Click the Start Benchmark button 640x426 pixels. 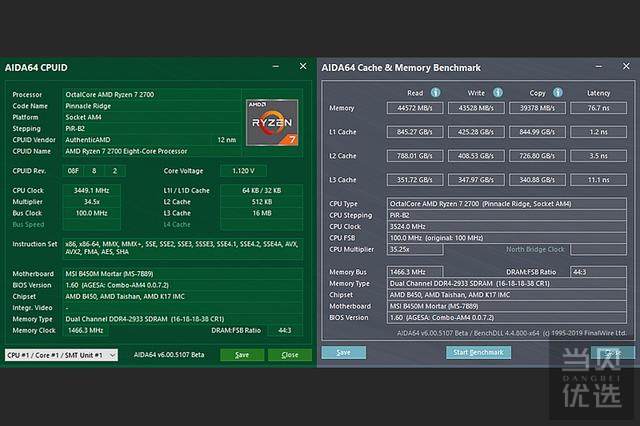478,353
